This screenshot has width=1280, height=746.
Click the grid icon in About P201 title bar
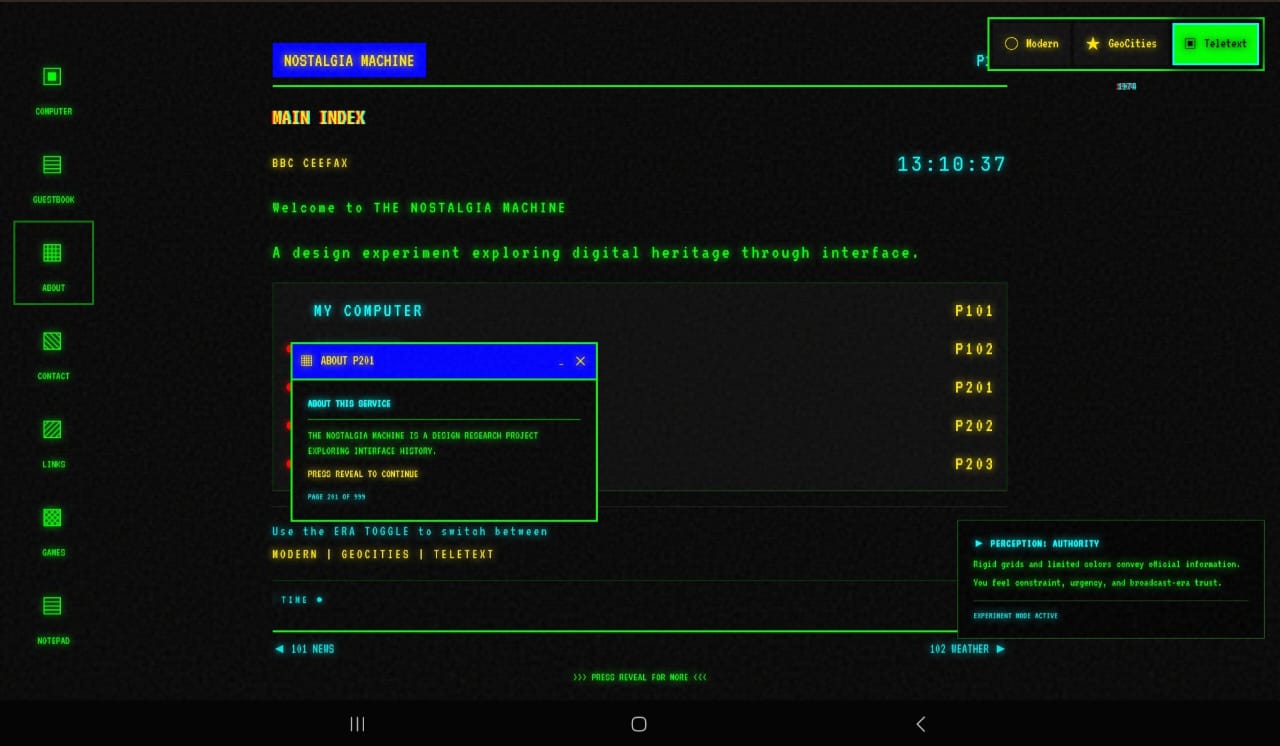(x=307, y=361)
